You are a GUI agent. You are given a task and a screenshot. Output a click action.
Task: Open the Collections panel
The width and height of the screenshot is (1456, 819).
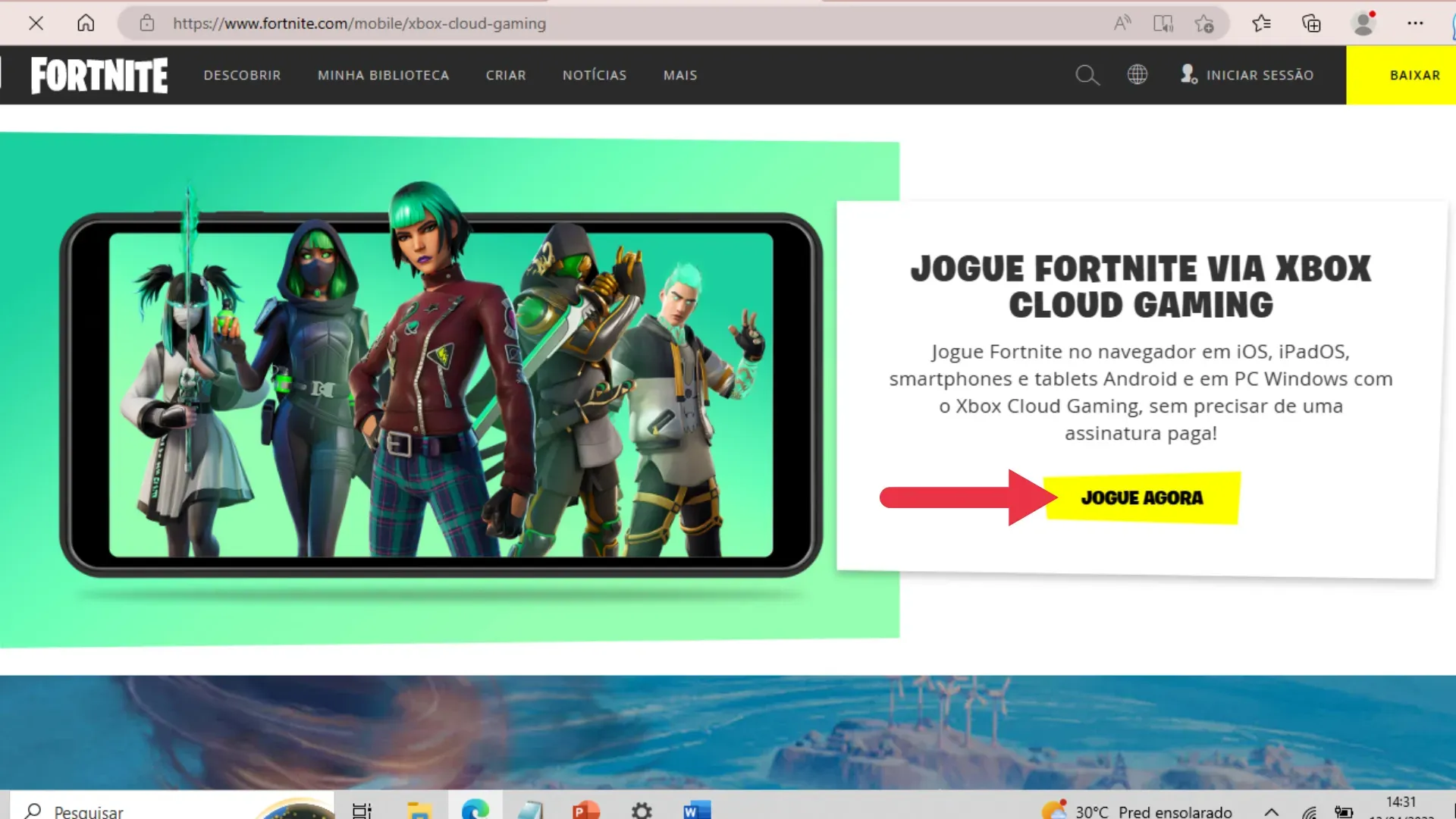[1311, 24]
